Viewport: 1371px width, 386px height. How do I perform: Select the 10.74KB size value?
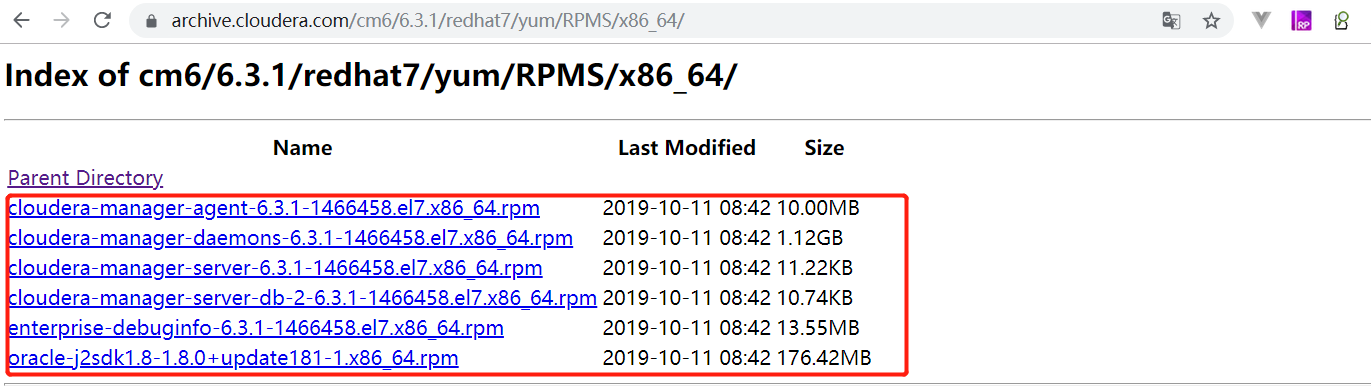coord(815,299)
